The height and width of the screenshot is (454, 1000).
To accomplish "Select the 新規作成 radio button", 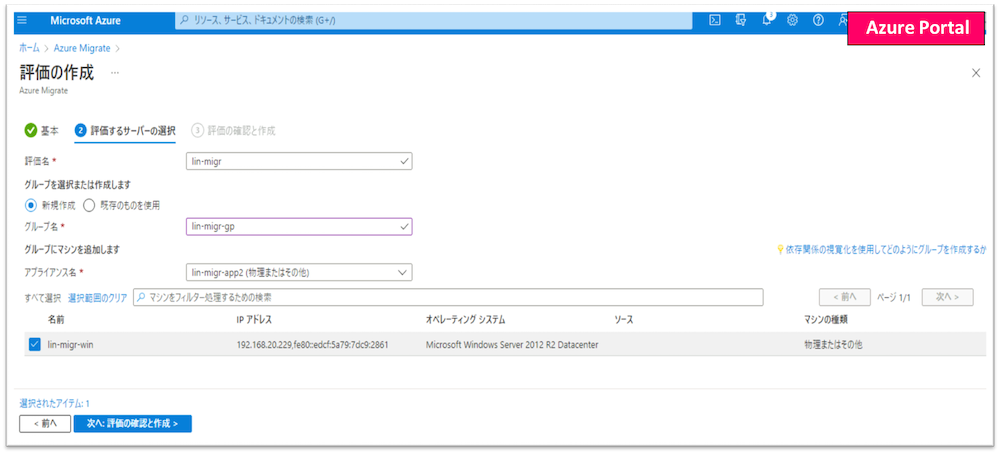I will pos(30,205).
